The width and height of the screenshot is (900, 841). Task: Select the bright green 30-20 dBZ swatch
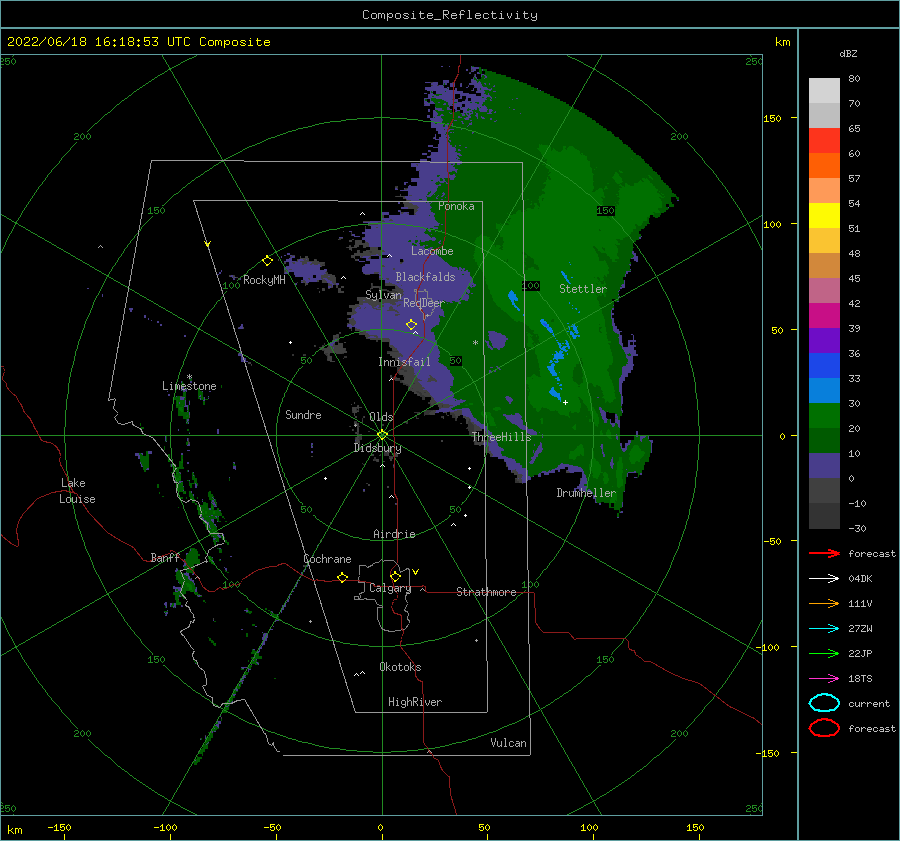tap(824, 416)
